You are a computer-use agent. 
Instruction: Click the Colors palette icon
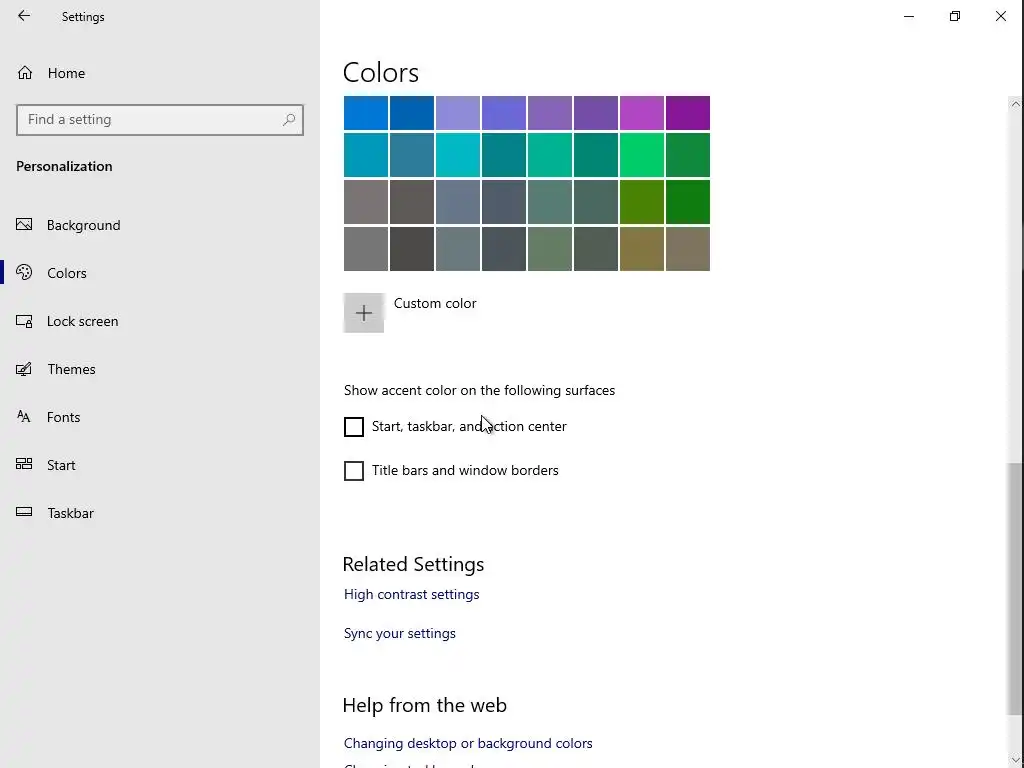point(25,273)
